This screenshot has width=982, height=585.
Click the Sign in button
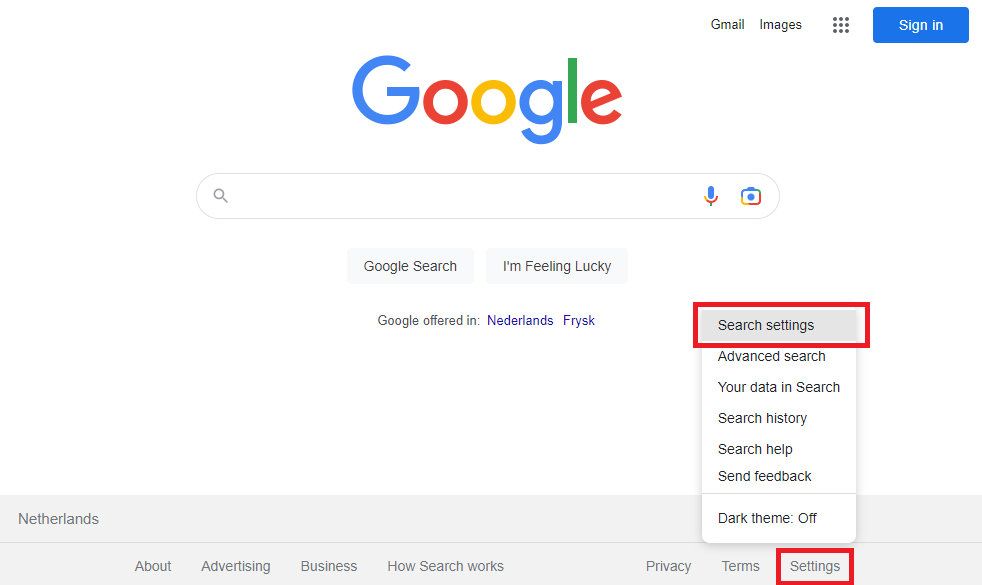(919, 24)
